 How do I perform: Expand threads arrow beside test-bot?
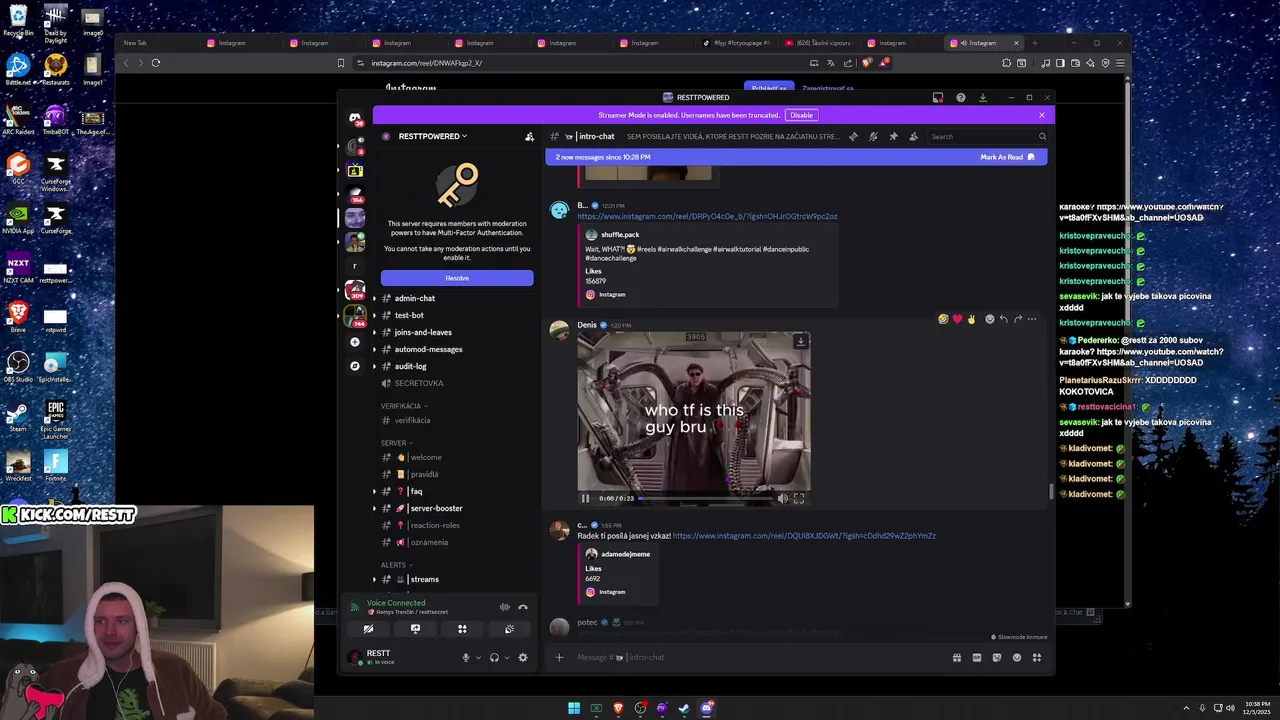pyautogui.click(x=374, y=315)
